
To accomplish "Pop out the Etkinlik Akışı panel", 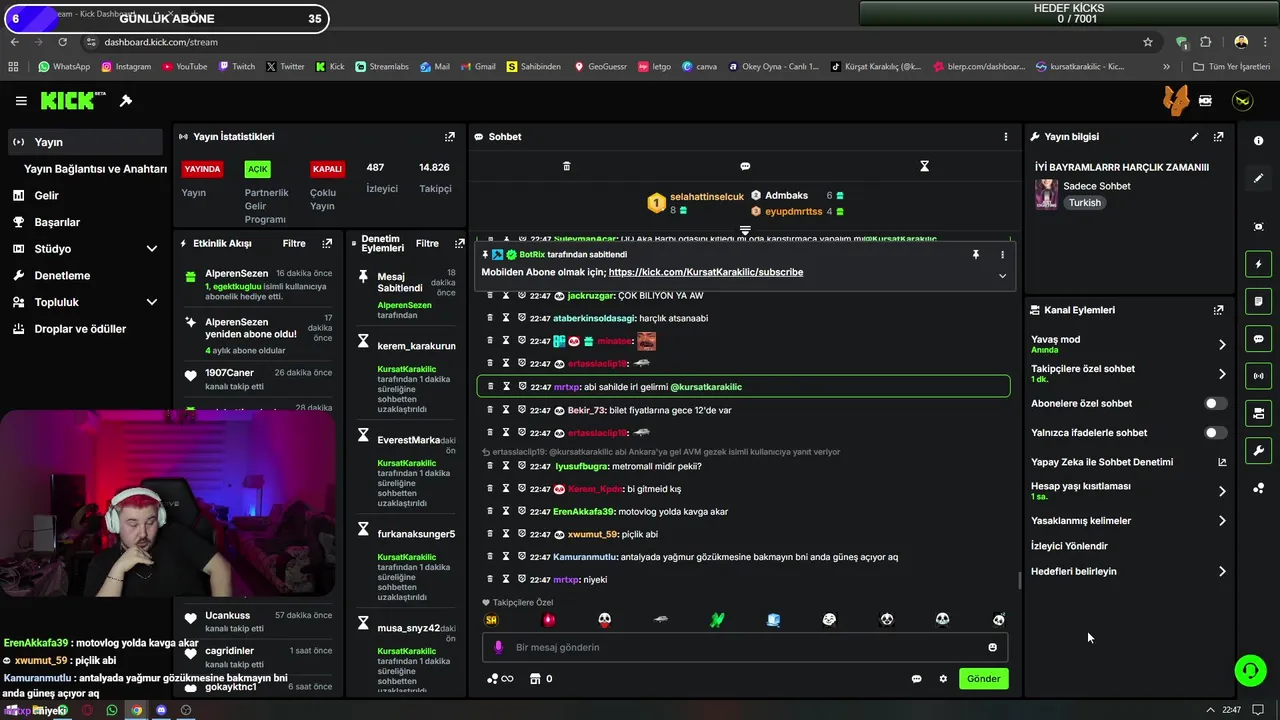I will point(327,243).
